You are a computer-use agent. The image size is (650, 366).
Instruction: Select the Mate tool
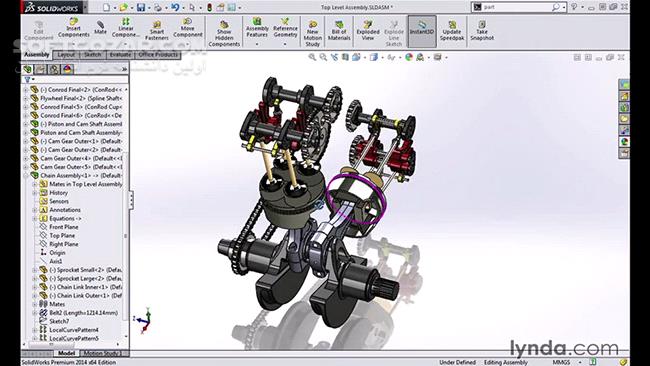click(x=100, y=27)
